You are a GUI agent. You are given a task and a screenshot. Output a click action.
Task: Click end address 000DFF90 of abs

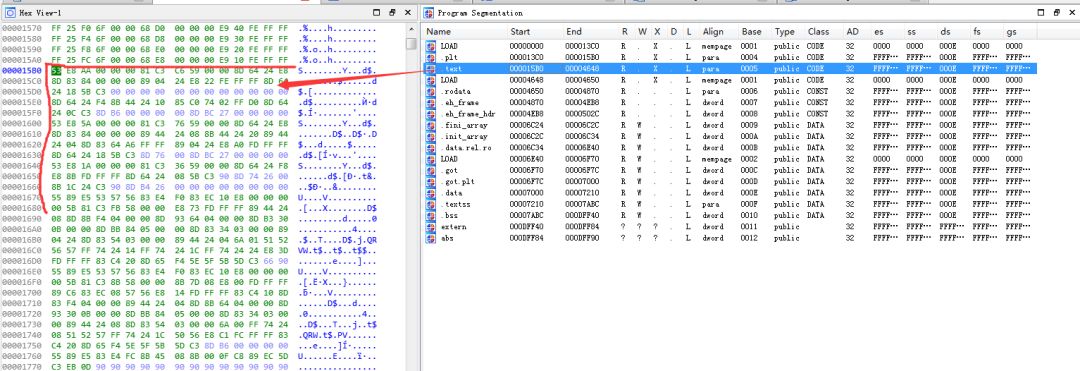583,237
